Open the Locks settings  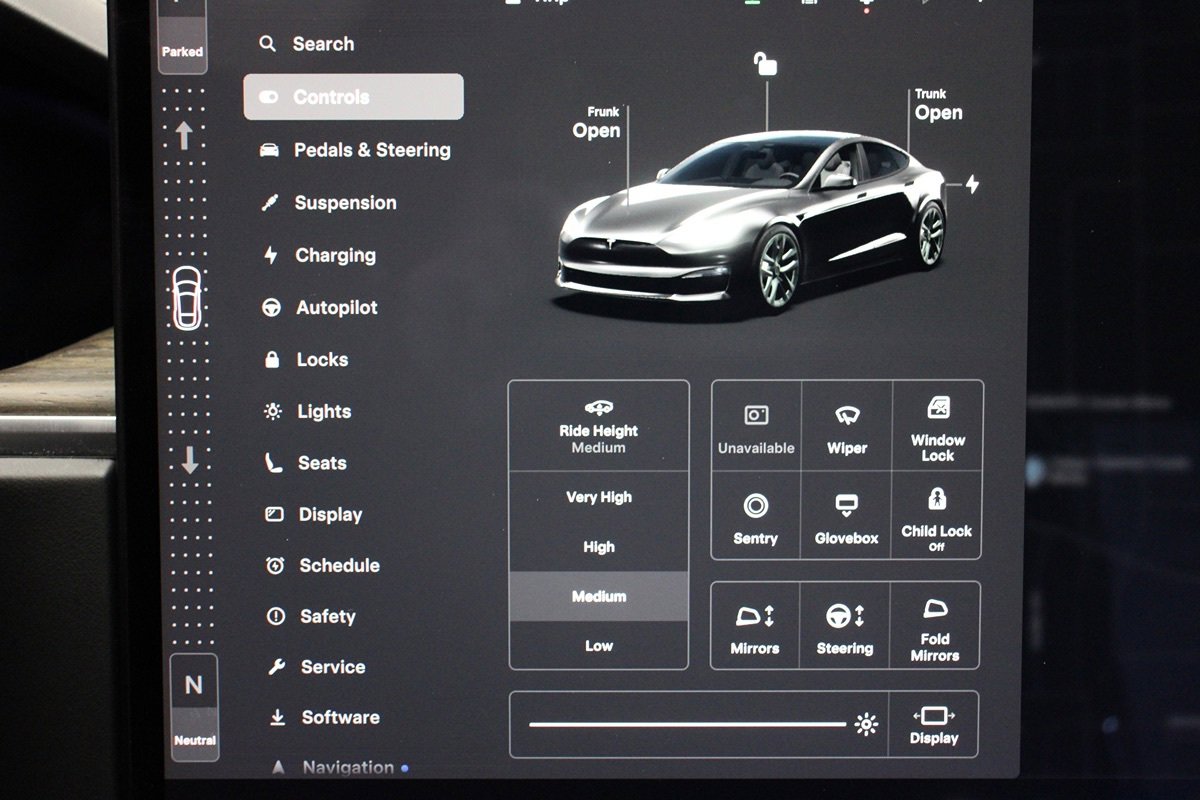305,360
